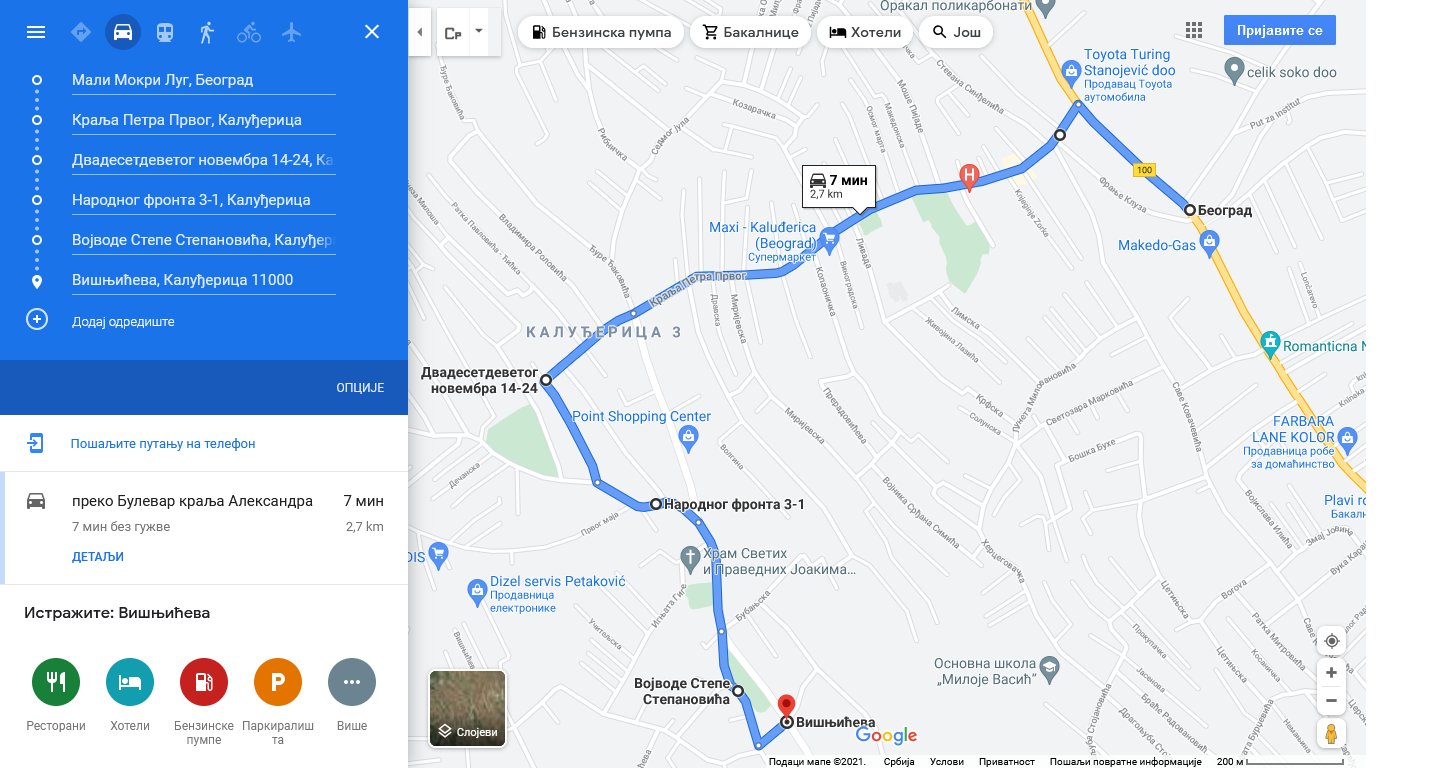Open ДЕТАЉИ route details link
The height and width of the screenshot is (768, 1450).
tap(98, 557)
